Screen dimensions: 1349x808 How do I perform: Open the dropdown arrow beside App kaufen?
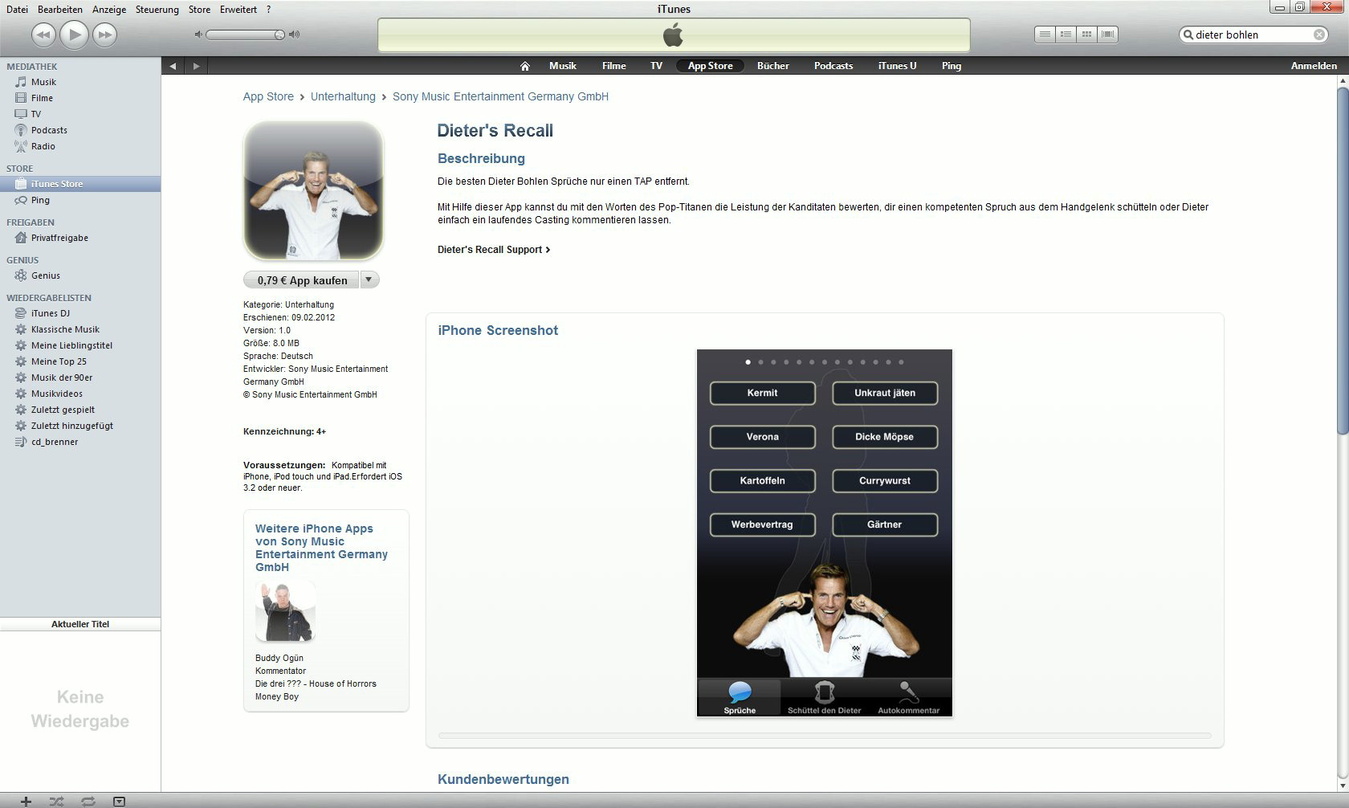tap(370, 280)
